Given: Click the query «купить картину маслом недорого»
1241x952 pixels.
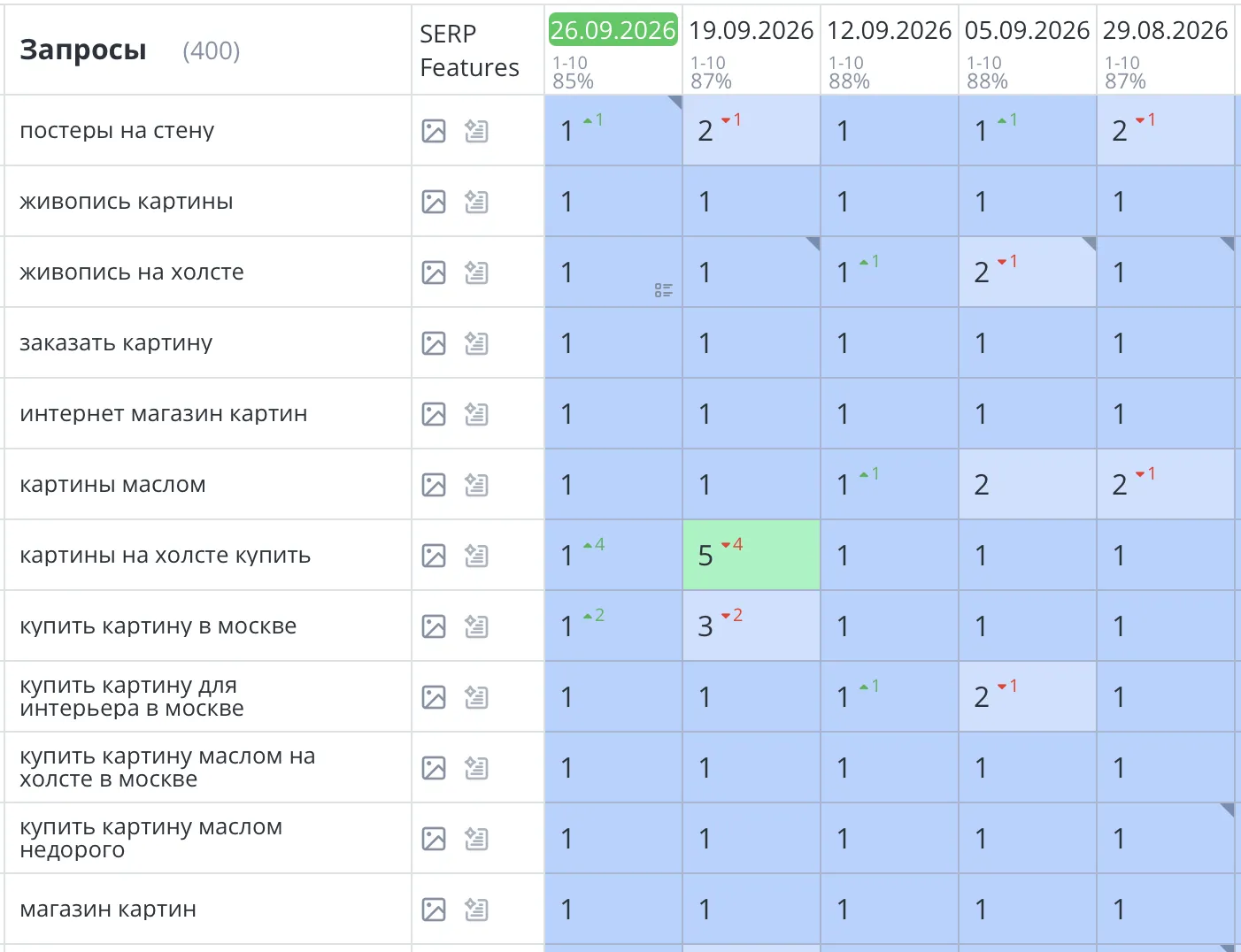Looking at the screenshot, I should click(x=151, y=839).
